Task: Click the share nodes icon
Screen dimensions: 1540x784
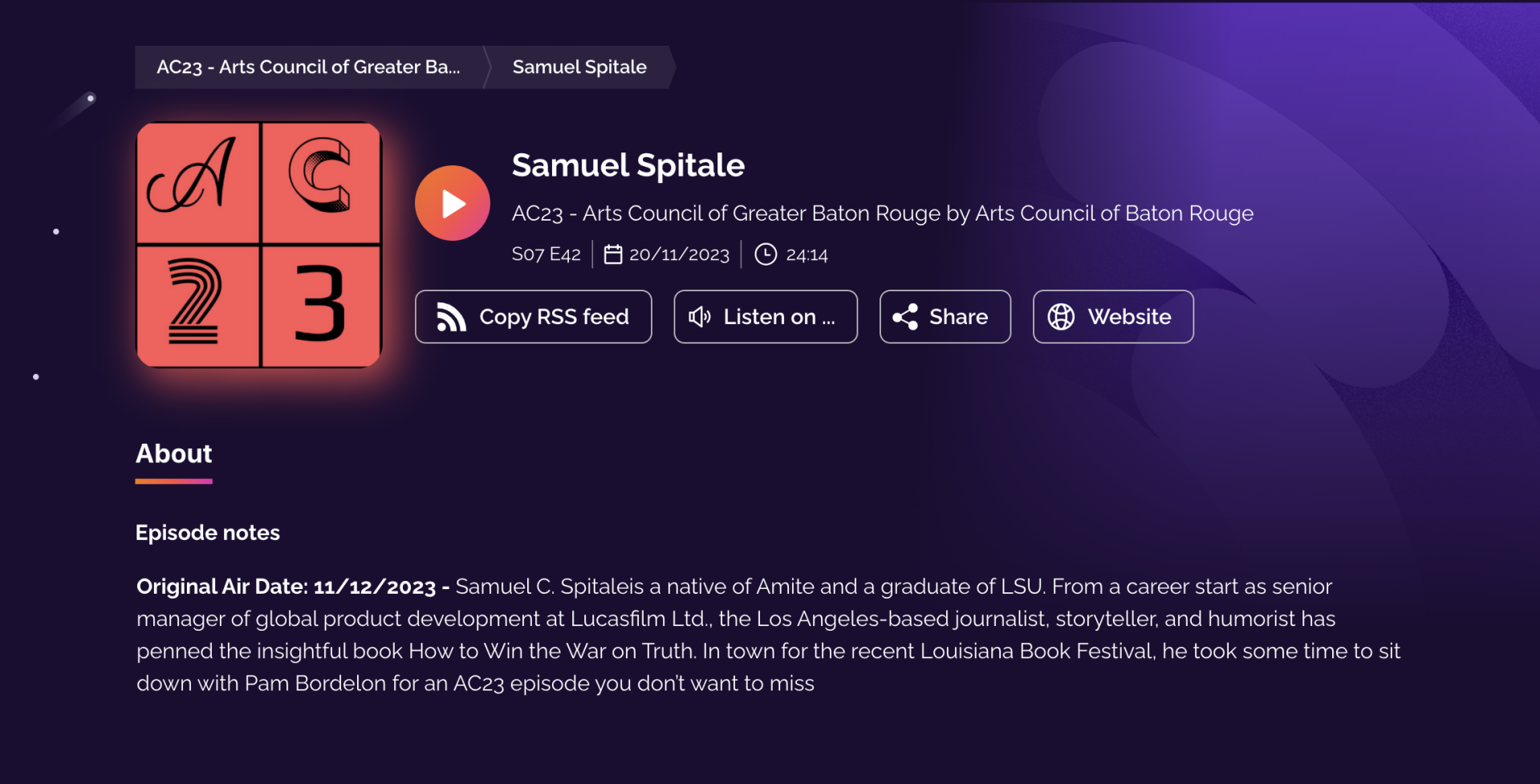Action: 905,317
